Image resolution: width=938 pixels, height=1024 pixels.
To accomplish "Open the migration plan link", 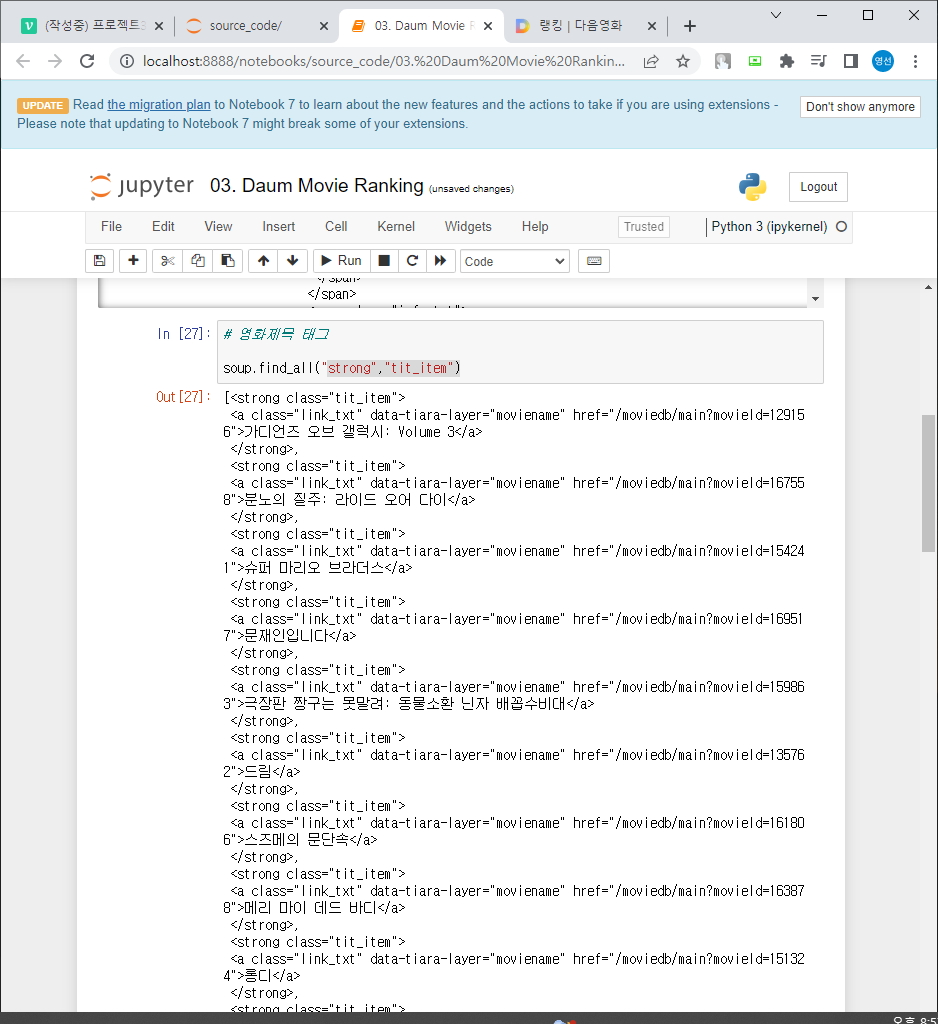I will (159, 104).
